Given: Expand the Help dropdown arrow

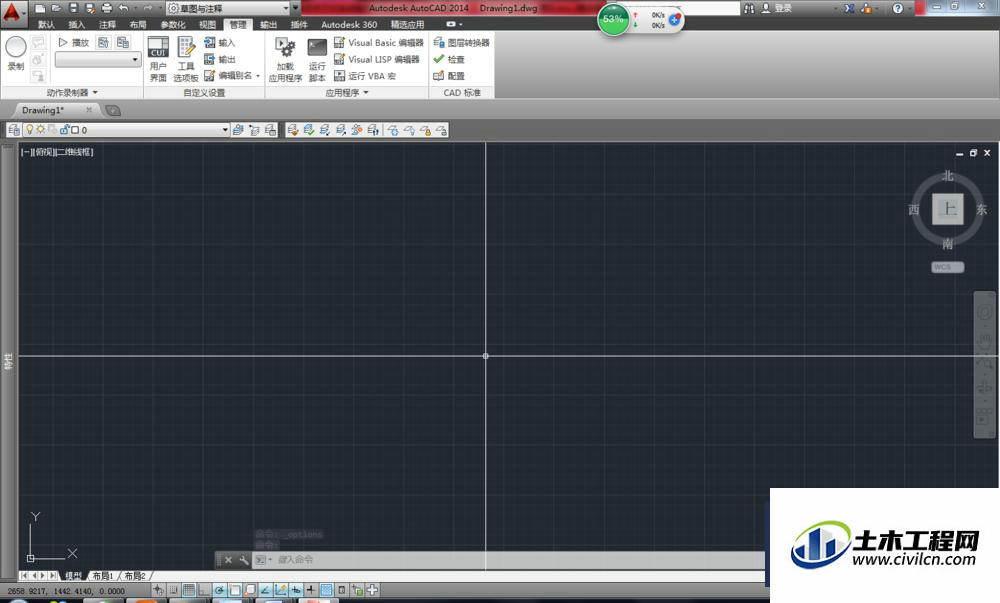Looking at the screenshot, I should click(x=909, y=8).
